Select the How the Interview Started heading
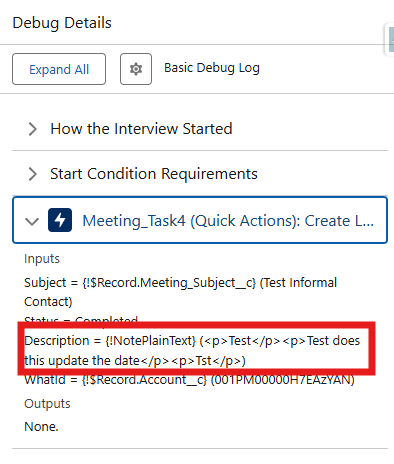This screenshot has width=394, height=464. tap(141, 129)
